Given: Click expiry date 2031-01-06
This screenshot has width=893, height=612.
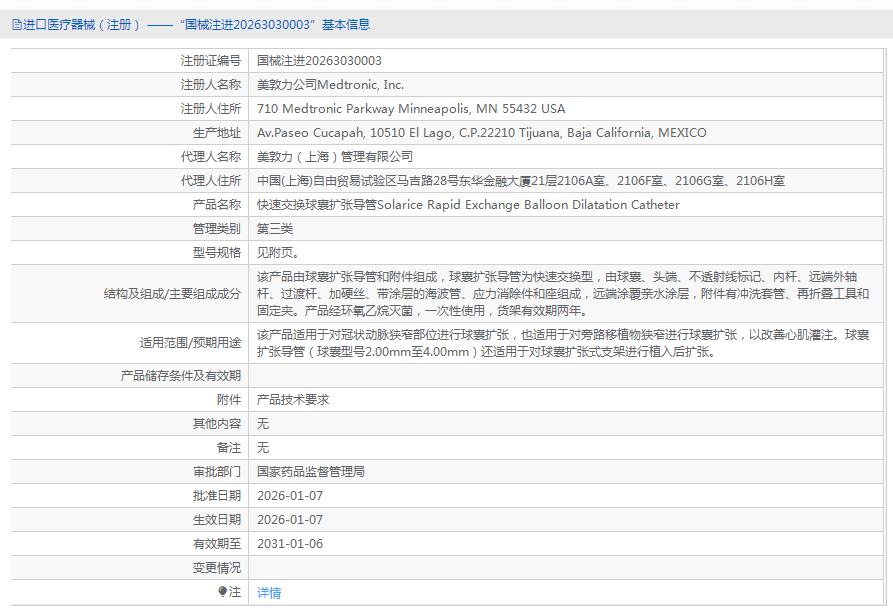Looking at the screenshot, I should (x=290, y=544).
